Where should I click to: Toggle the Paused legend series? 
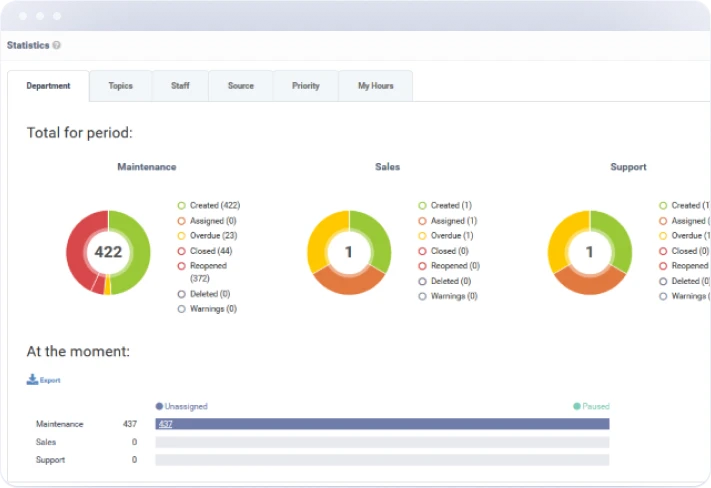[590, 406]
